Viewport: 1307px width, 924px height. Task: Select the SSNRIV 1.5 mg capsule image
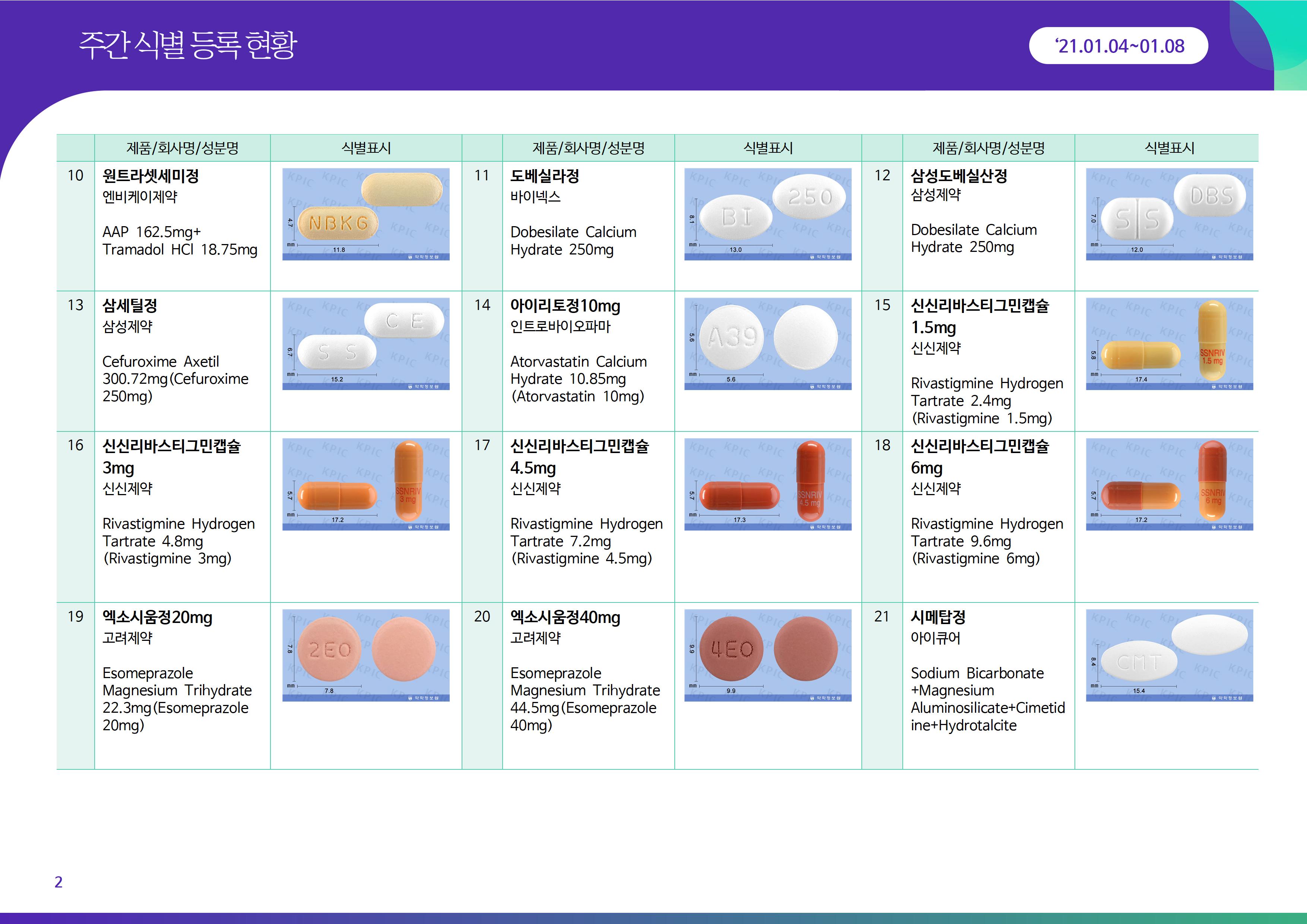pos(1169,344)
